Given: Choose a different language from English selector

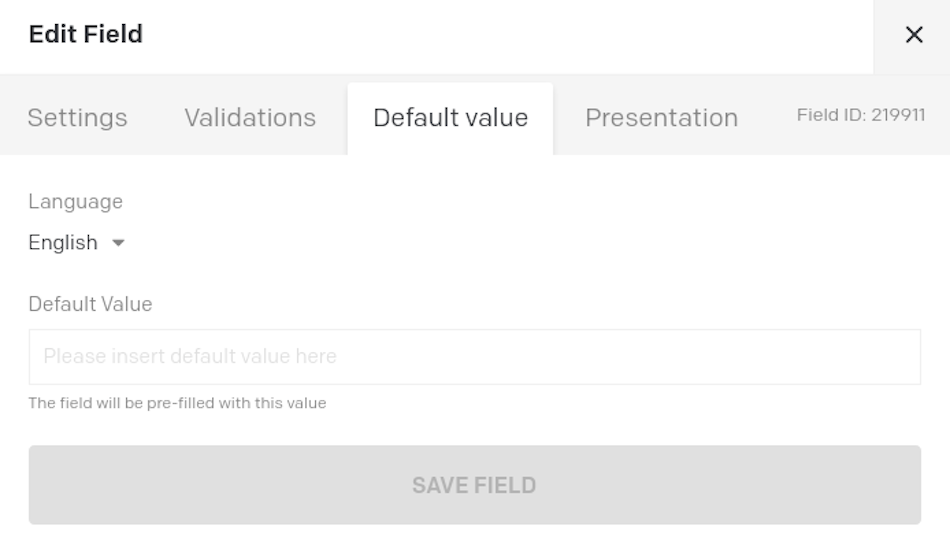Looking at the screenshot, I should 76,243.
